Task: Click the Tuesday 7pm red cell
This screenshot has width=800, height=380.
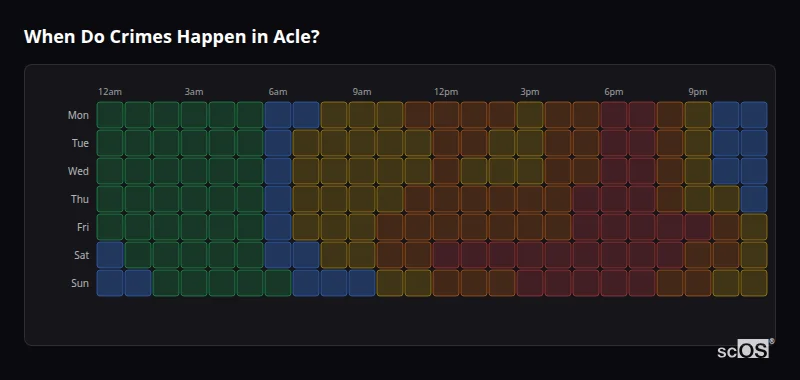Action: click(x=642, y=143)
